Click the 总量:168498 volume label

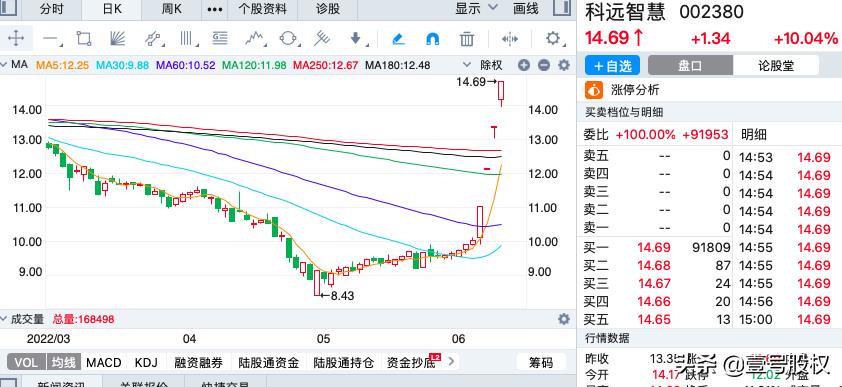(83, 319)
